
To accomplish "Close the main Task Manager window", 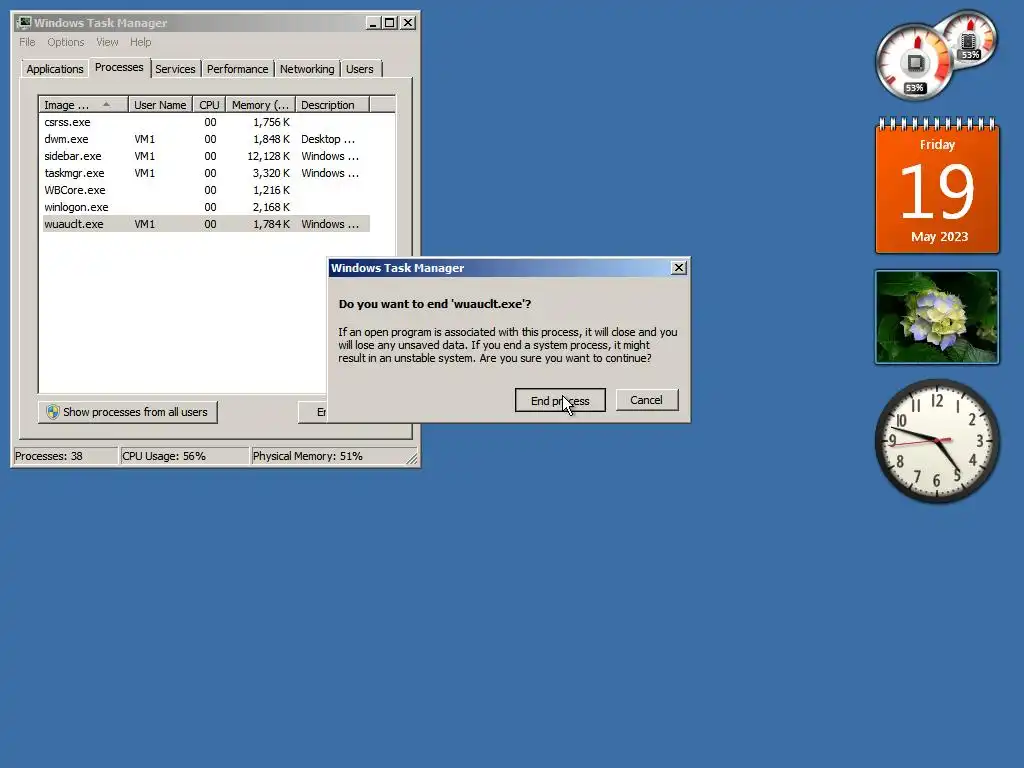I will click(x=408, y=23).
